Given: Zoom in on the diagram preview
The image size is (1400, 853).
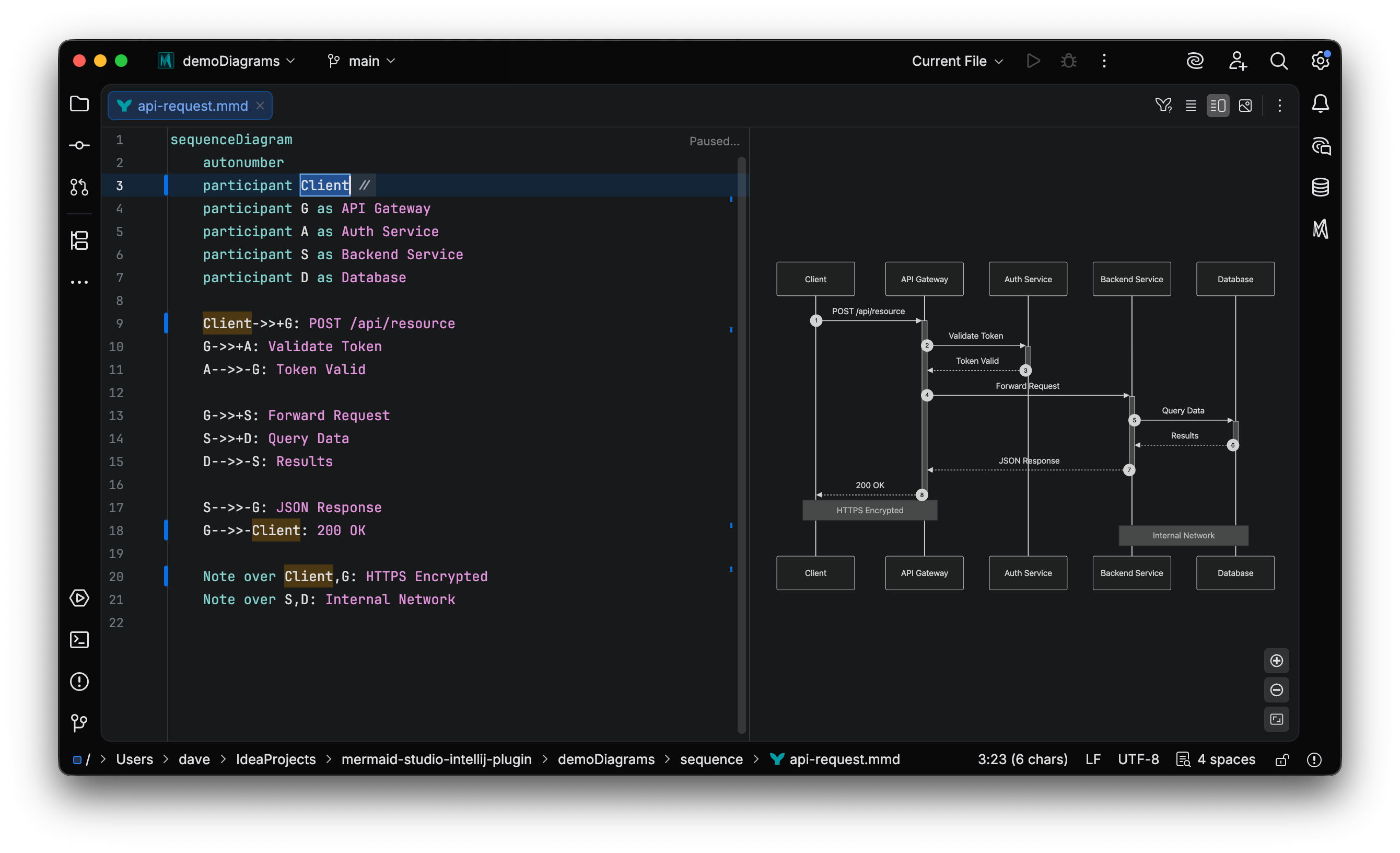Looking at the screenshot, I should click(x=1276, y=661).
